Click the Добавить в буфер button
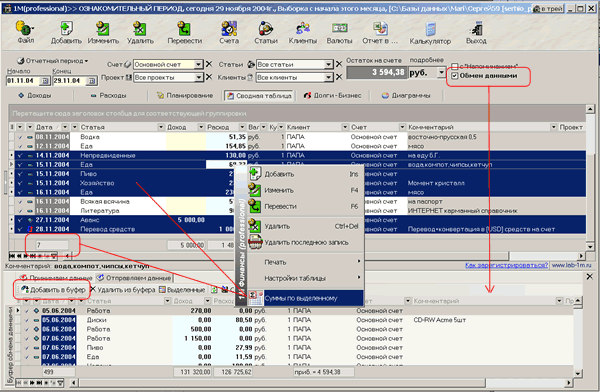 (53, 290)
